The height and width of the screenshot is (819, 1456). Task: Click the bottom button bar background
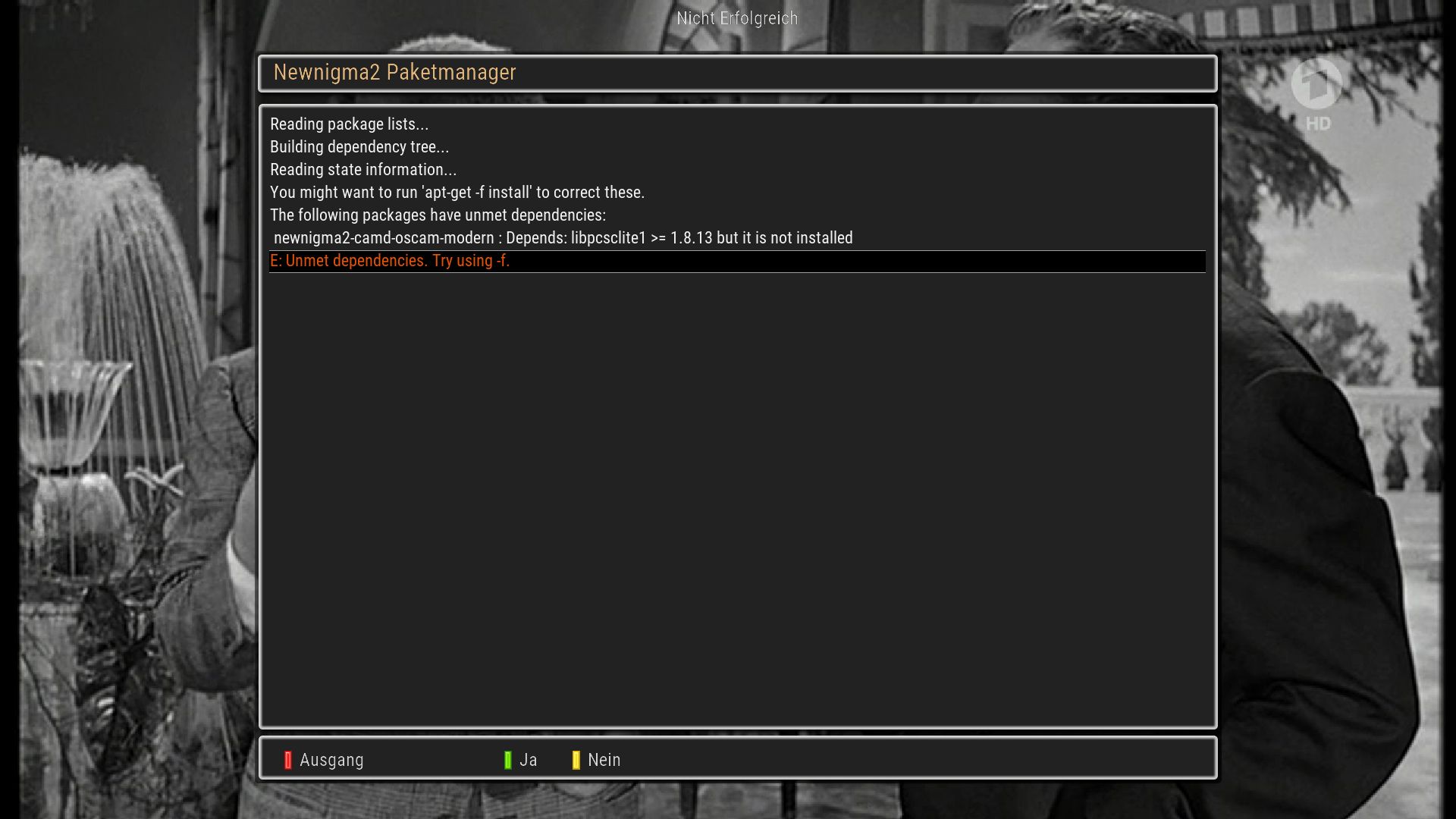(x=910, y=758)
